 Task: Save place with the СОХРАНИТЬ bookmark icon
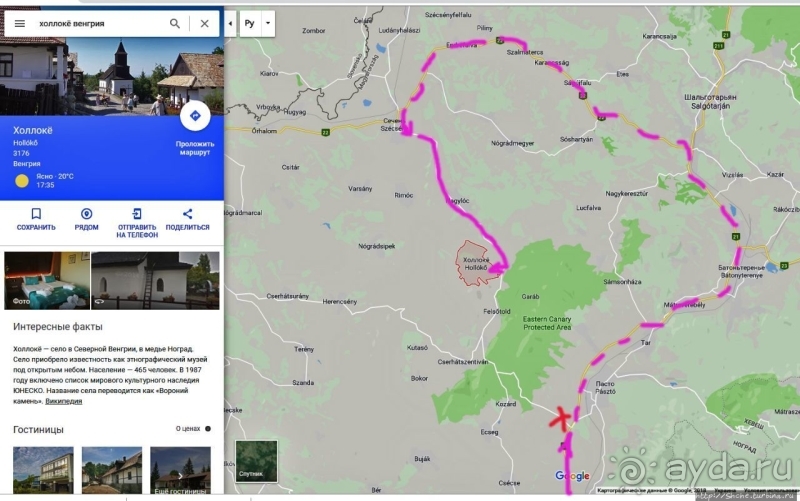coord(36,214)
